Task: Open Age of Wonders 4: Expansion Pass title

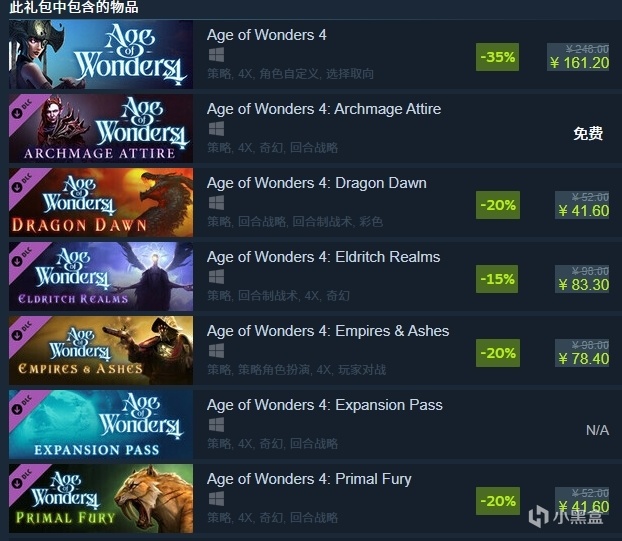Action: click(x=324, y=405)
